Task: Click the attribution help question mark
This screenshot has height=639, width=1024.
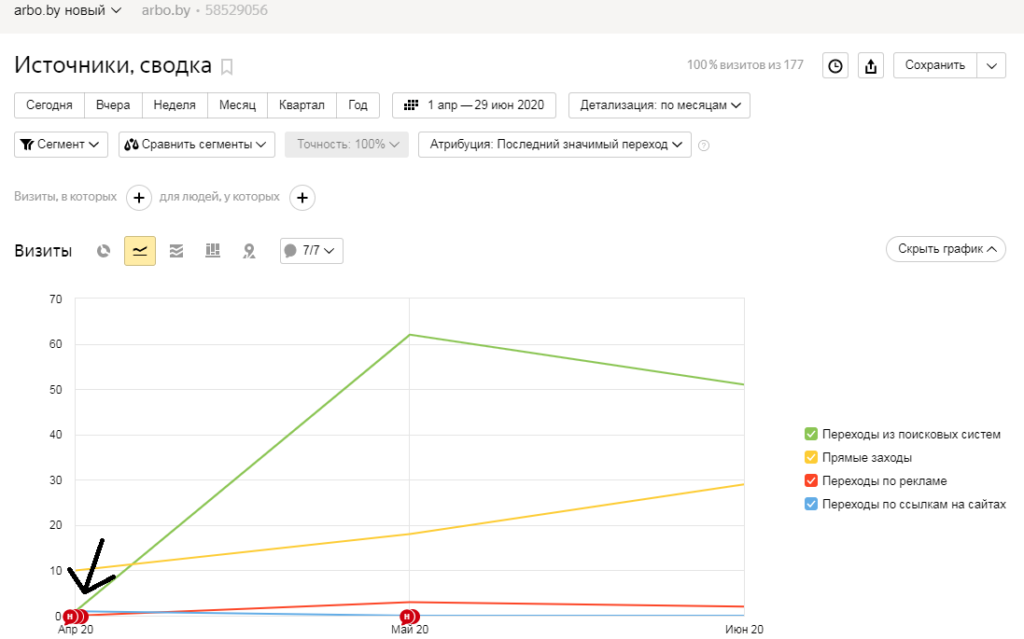Action: click(x=703, y=145)
